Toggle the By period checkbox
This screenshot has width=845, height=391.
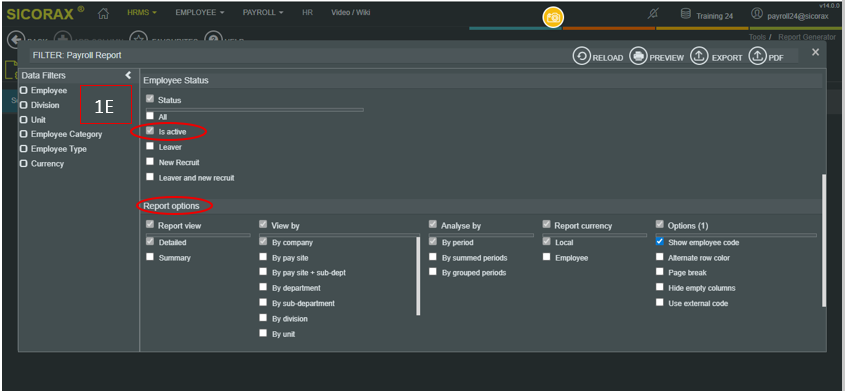433,242
